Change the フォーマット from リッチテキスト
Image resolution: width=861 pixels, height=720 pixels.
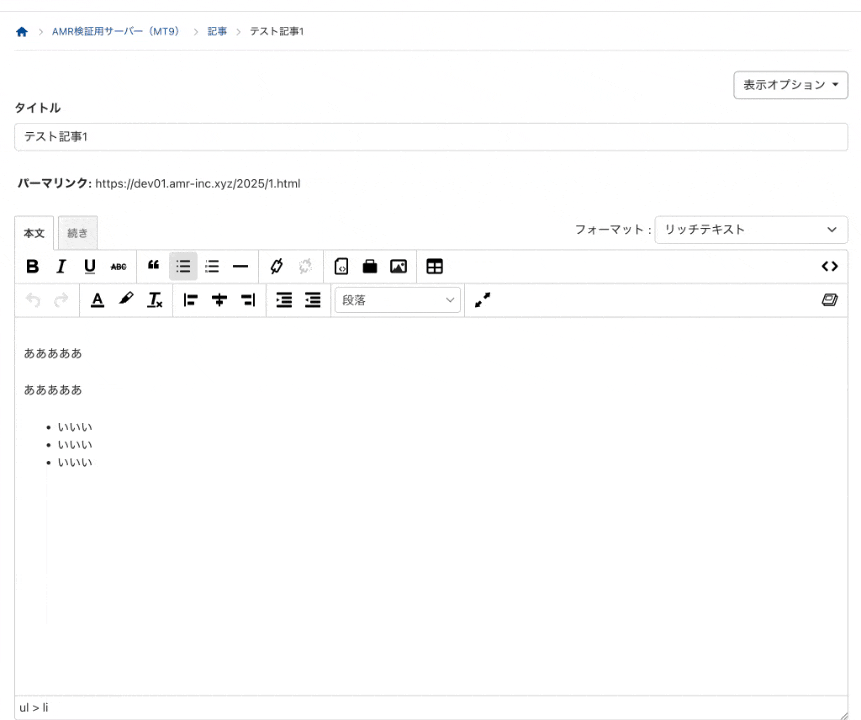[750, 229]
